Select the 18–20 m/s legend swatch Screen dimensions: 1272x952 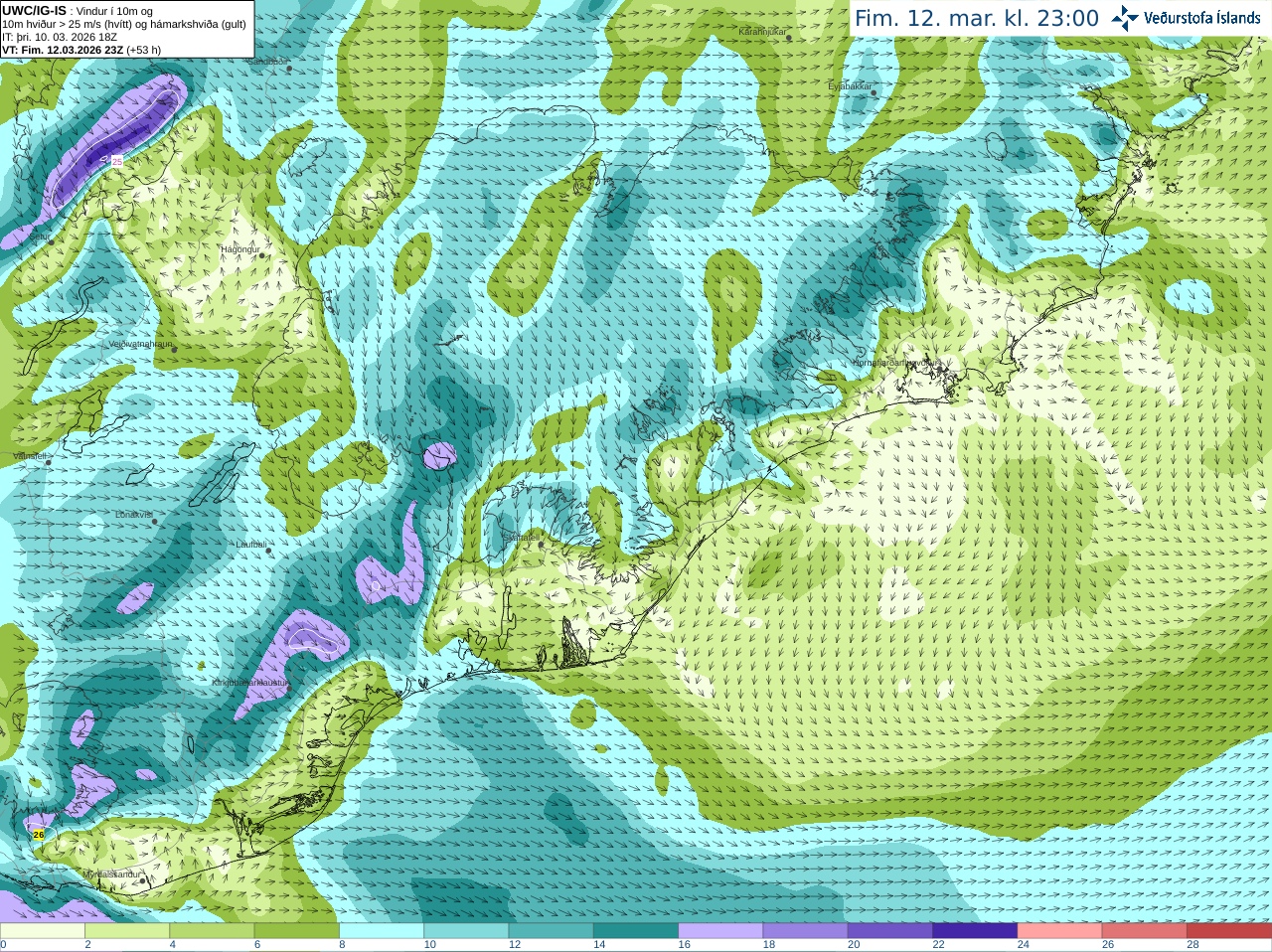806,931
